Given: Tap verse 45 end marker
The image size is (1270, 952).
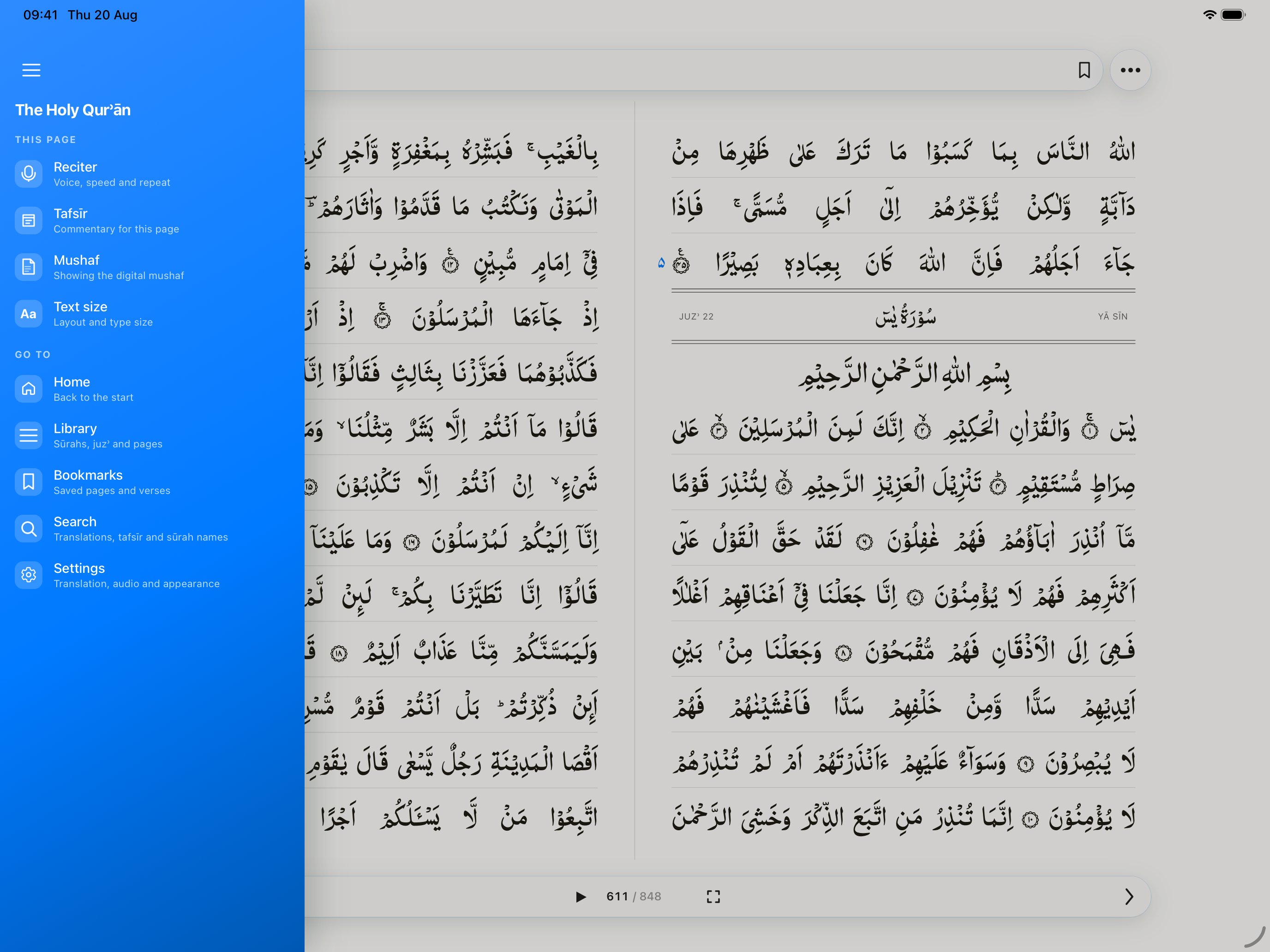Looking at the screenshot, I should [682, 263].
